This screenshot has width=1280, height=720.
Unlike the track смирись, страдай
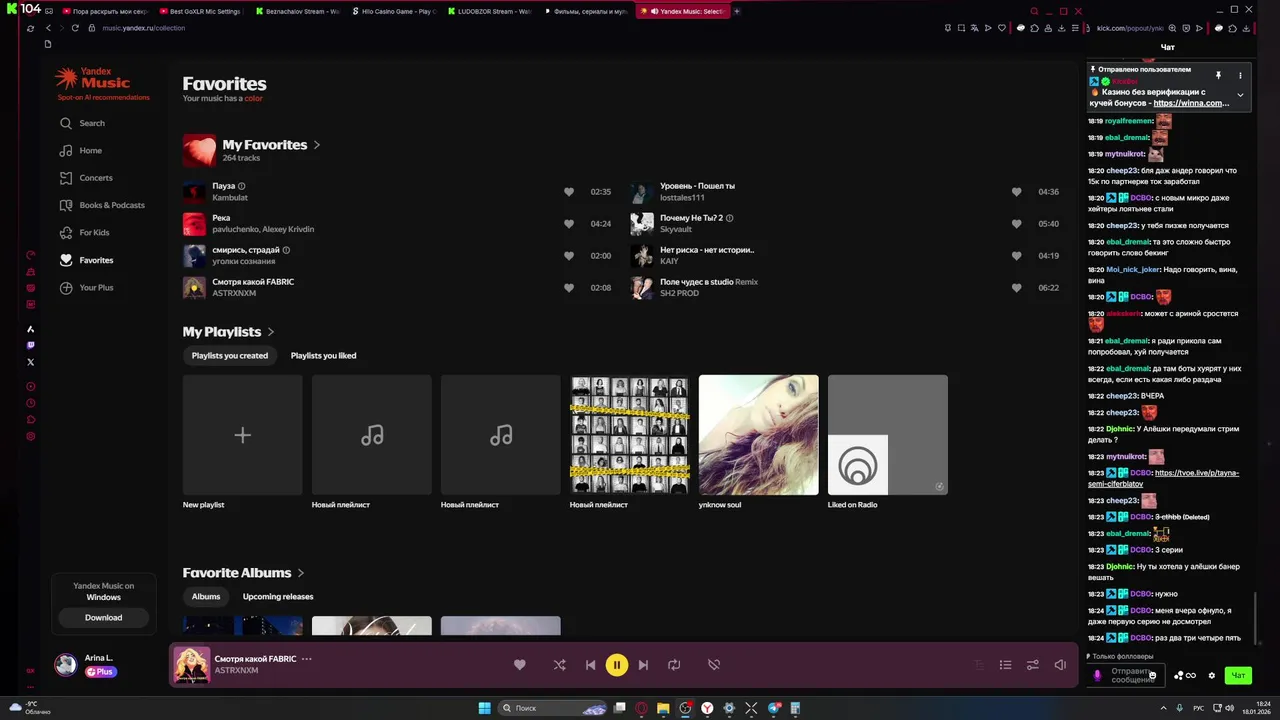tap(569, 256)
